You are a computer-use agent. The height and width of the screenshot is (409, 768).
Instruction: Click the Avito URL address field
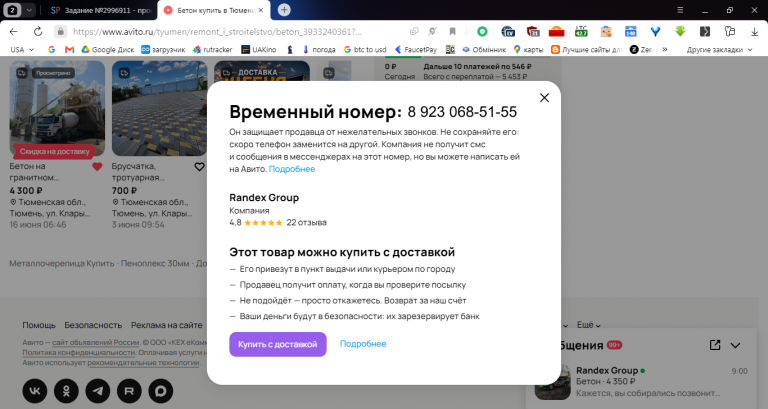point(217,32)
